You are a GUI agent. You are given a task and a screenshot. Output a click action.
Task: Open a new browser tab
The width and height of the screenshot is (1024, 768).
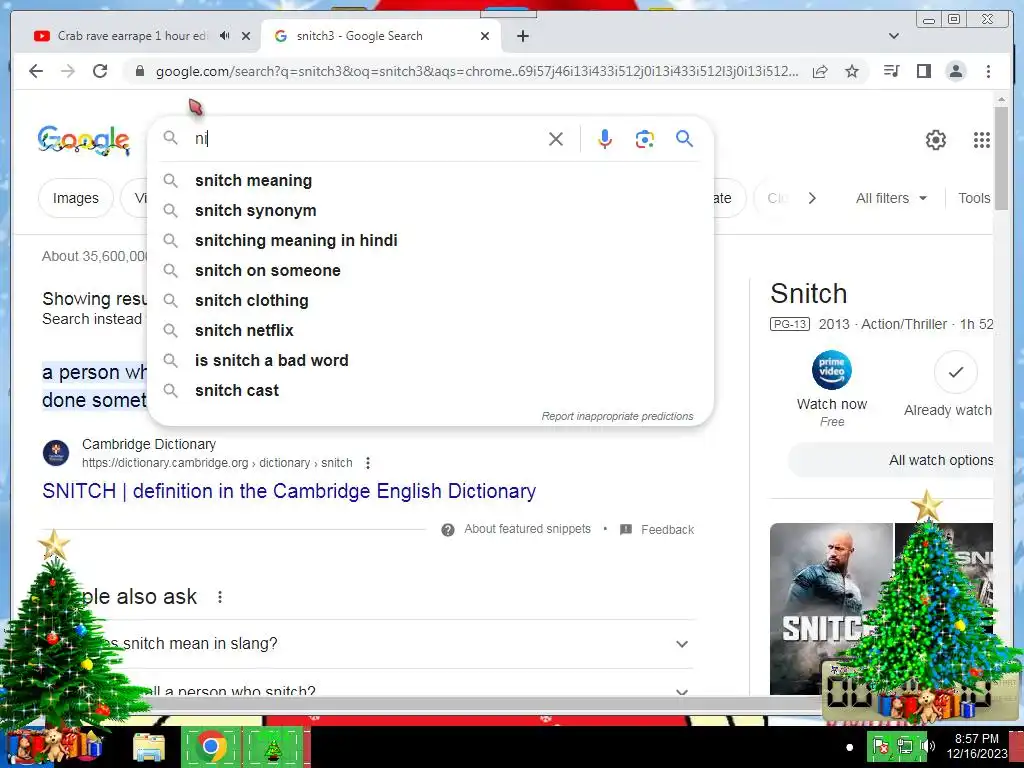click(x=522, y=36)
